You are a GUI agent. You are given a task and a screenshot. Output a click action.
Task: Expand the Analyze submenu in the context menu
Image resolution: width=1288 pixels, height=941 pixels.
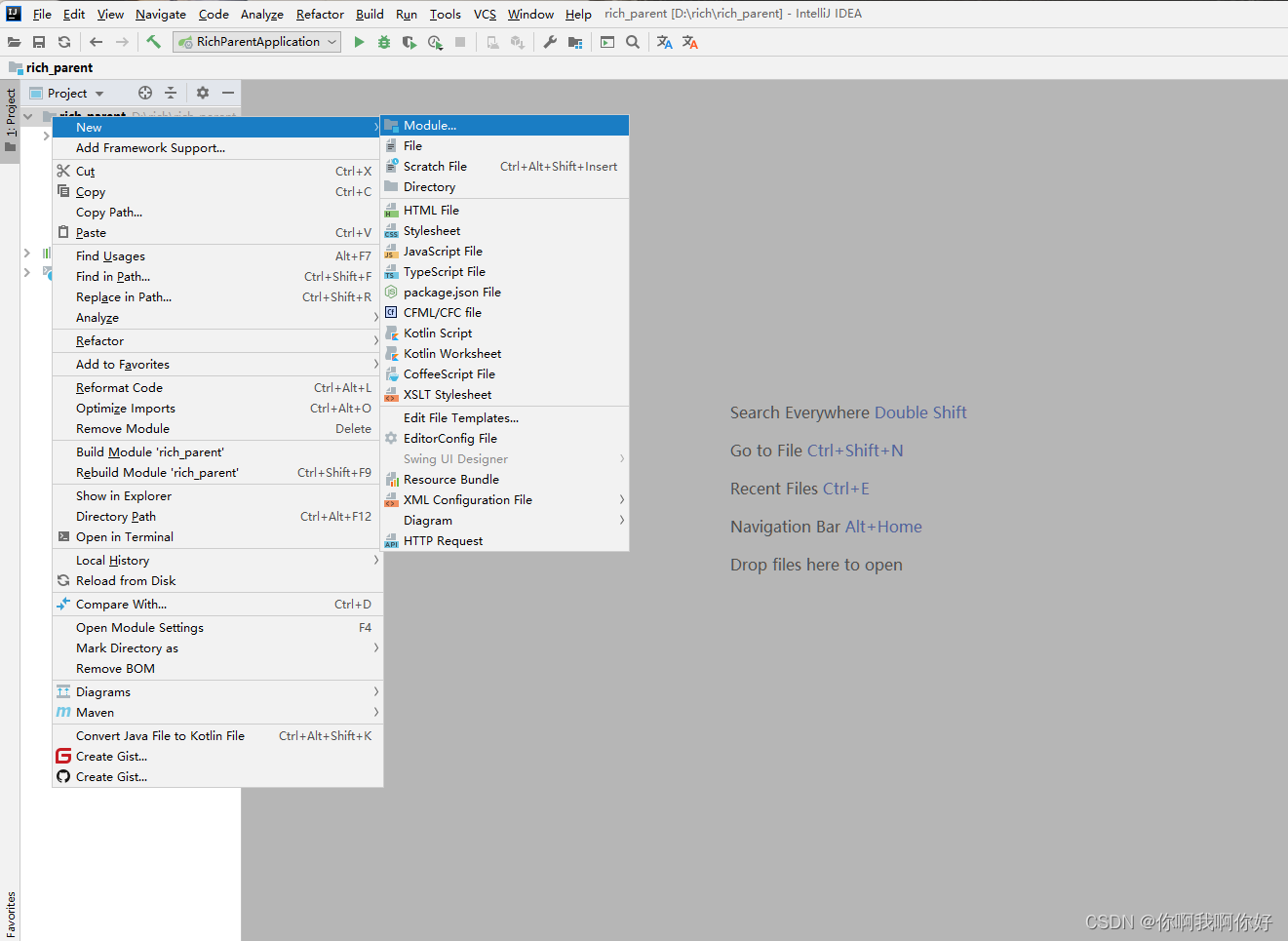coord(98,317)
